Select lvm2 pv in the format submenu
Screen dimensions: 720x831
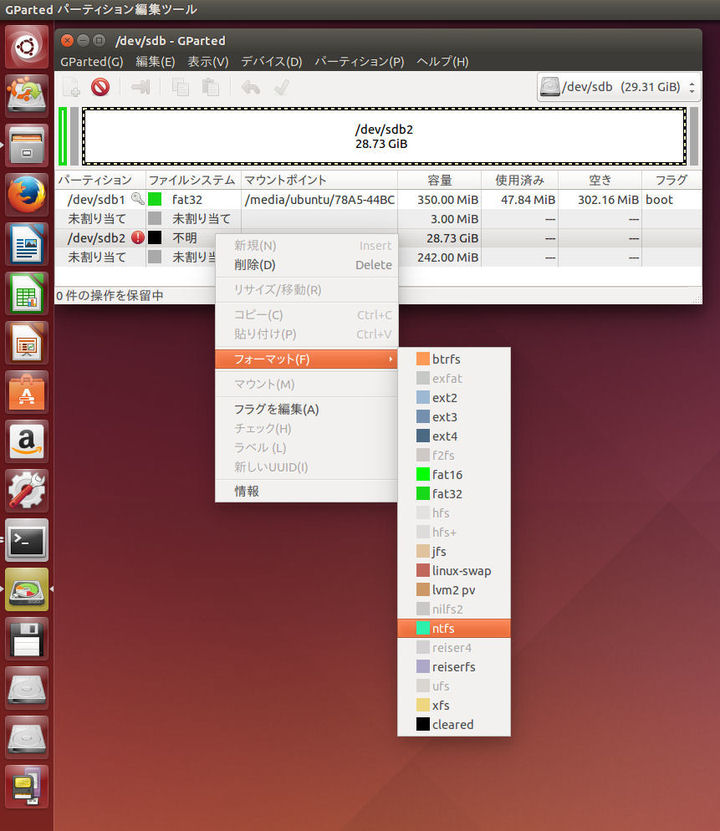tap(454, 590)
